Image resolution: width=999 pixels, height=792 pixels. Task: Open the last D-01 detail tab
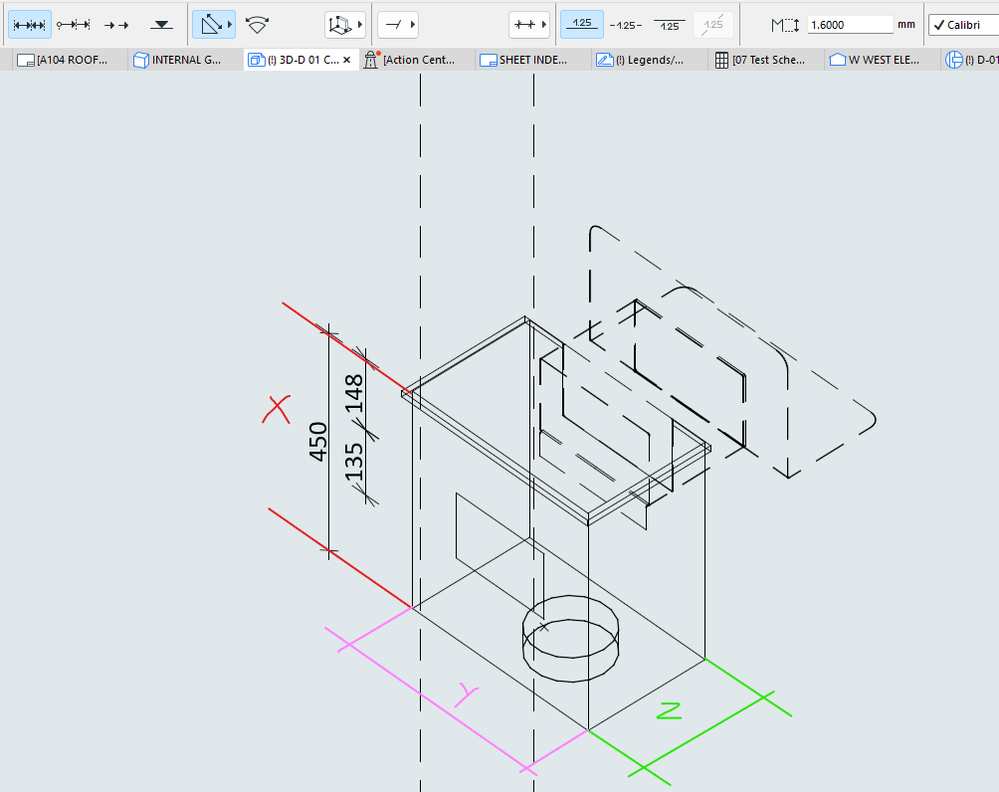coord(972,60)
